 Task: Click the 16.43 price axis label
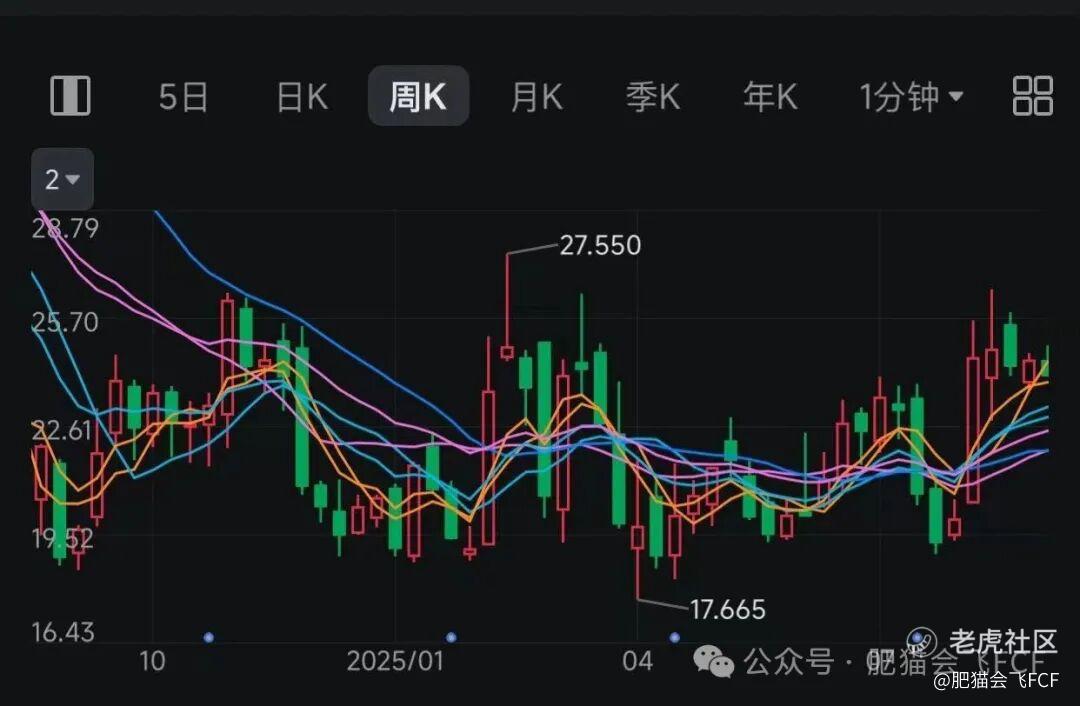pos(62,632)
